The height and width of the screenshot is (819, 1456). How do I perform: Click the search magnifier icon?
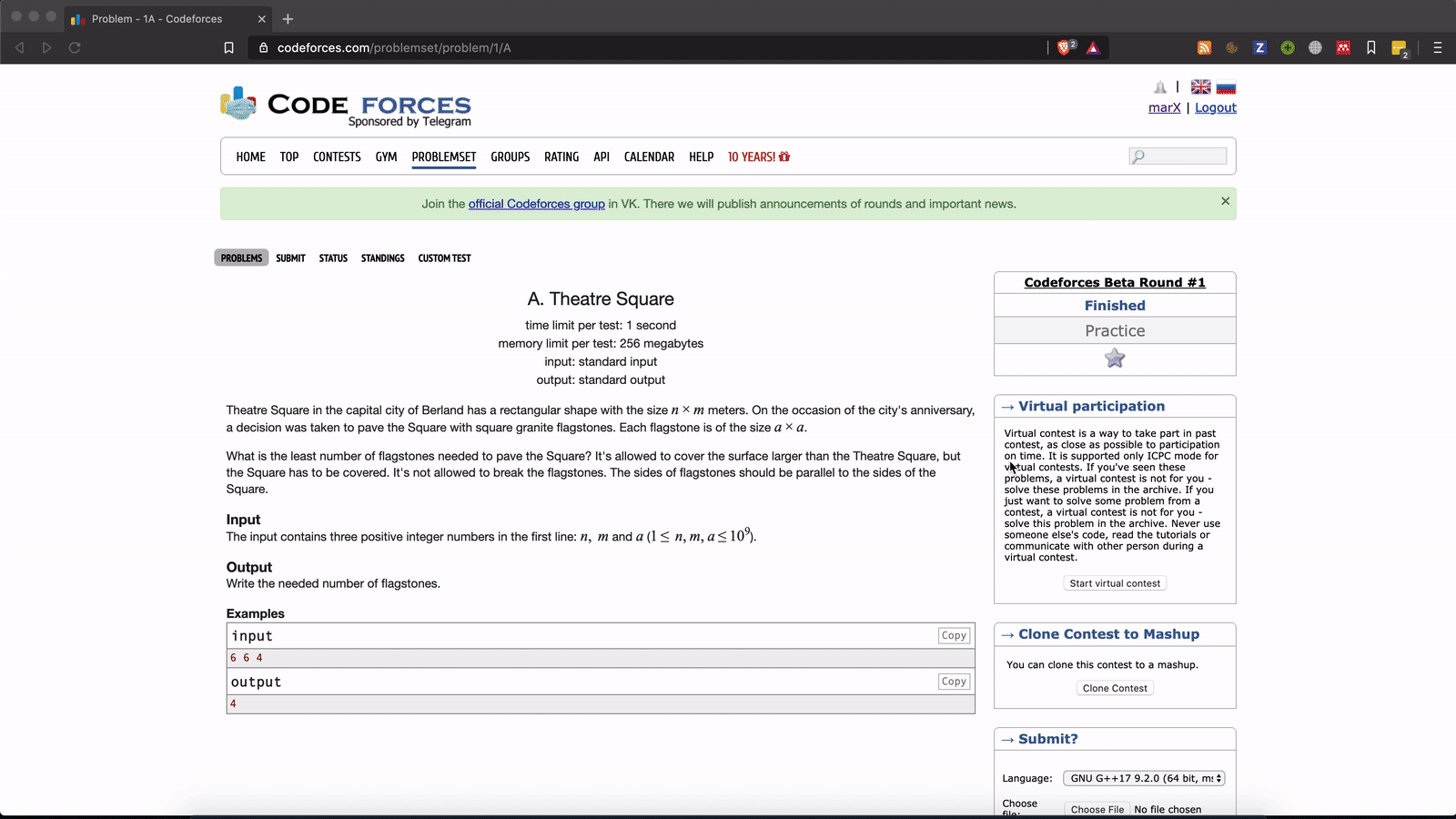tap(1137, 157)
